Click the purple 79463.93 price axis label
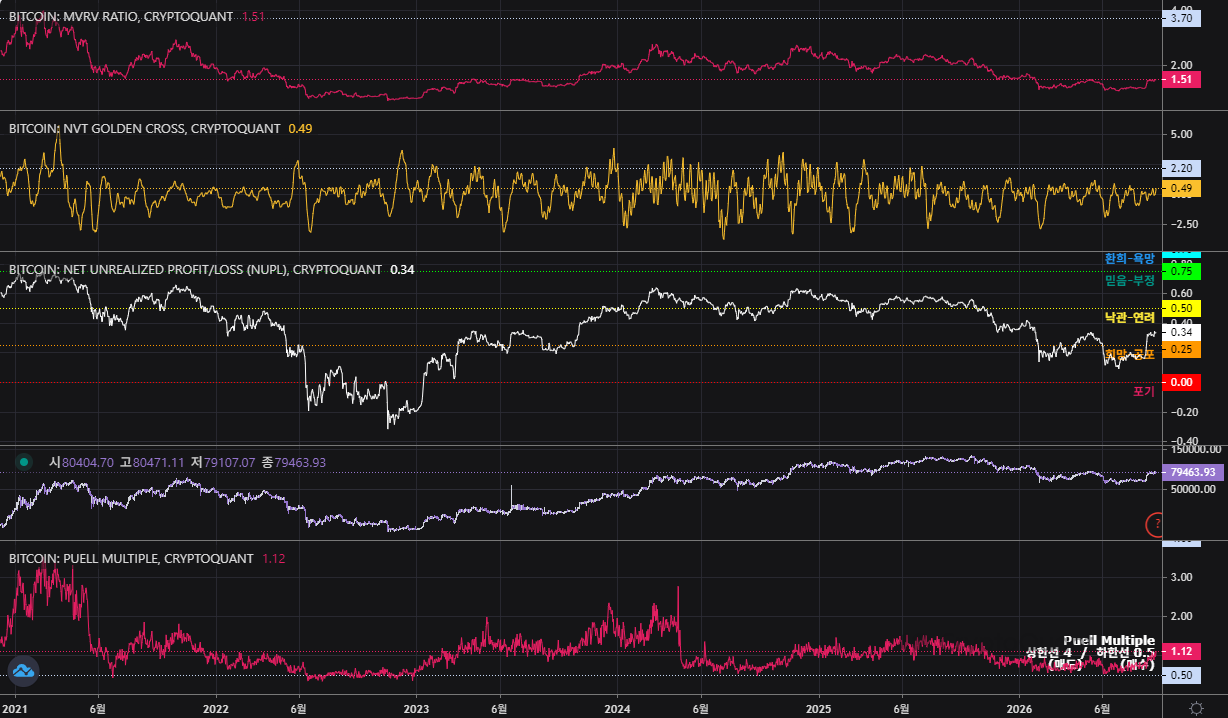The image size is (1228, 718). 1191,472
